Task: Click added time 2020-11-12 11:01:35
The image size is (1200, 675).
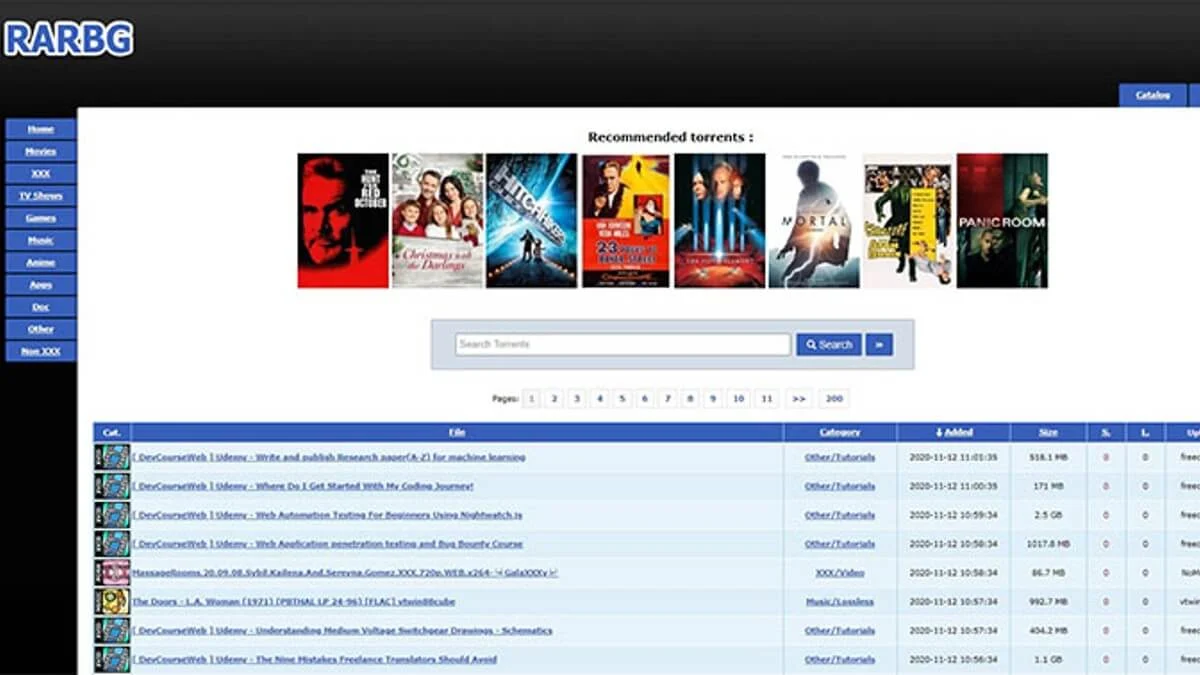Action: pos(954,457)
